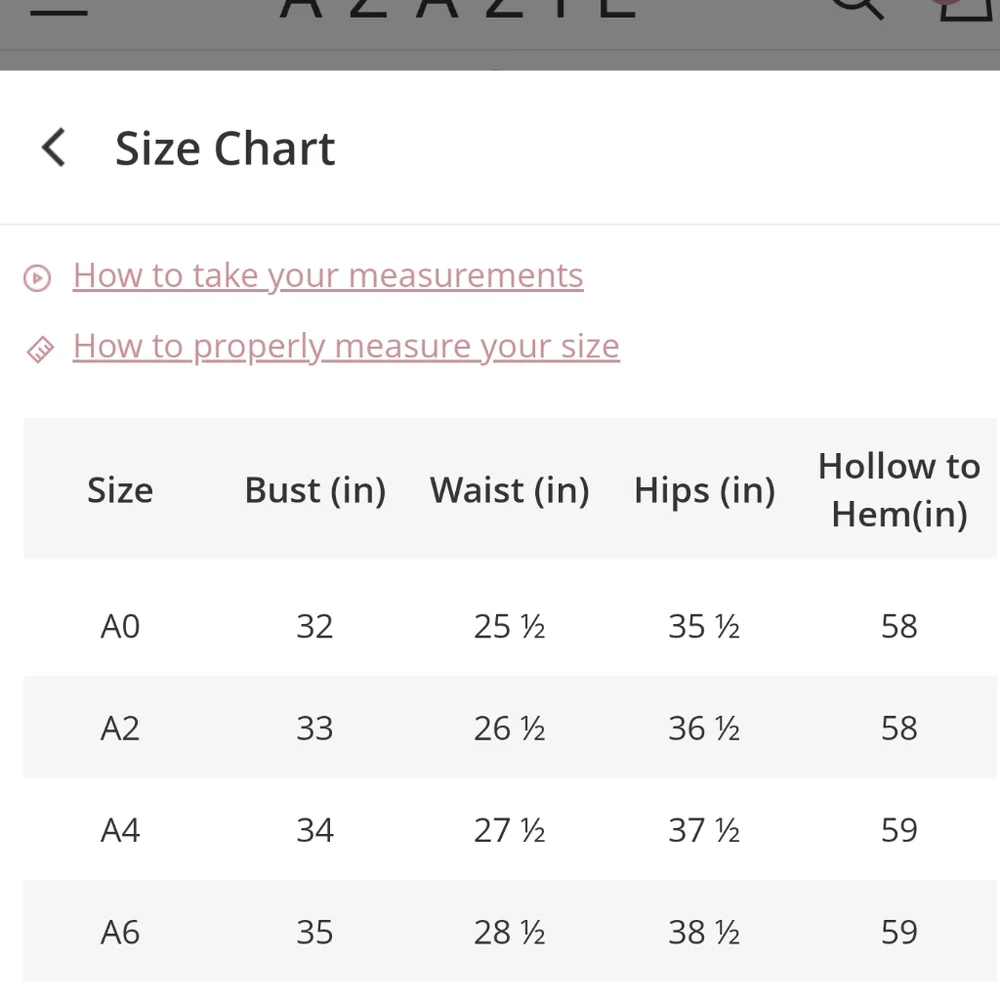The image size is (1000, 999).
Task: Pick the A6 size row label
Action: coord(120,932)
